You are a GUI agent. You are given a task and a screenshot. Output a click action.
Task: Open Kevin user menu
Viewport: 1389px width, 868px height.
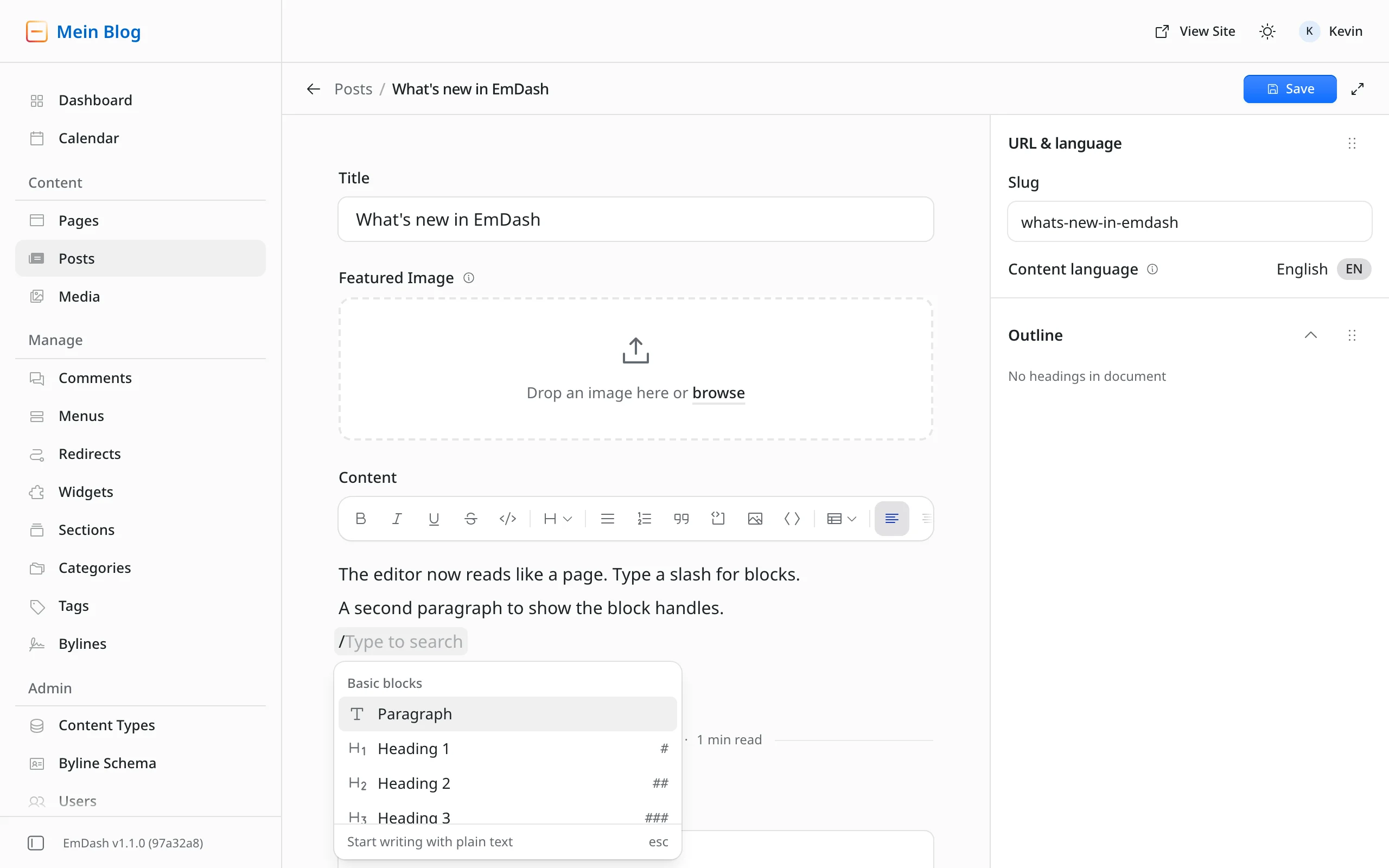click(x=1330, y=31)
